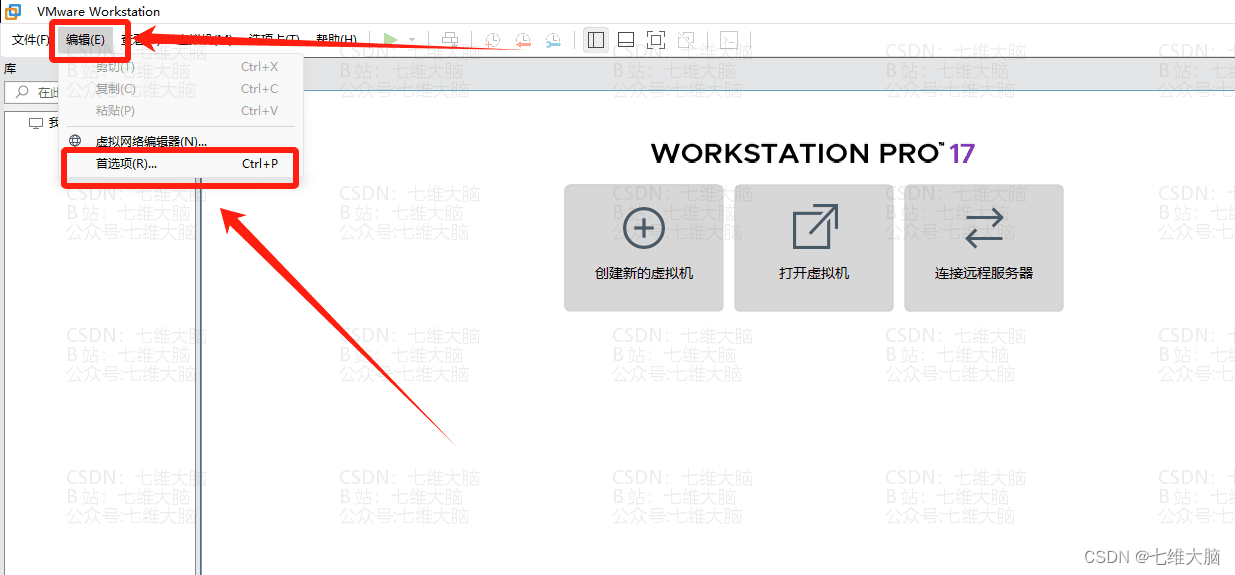
Task: Open the snapshot manager wrench icon
Action: point(553,40)
